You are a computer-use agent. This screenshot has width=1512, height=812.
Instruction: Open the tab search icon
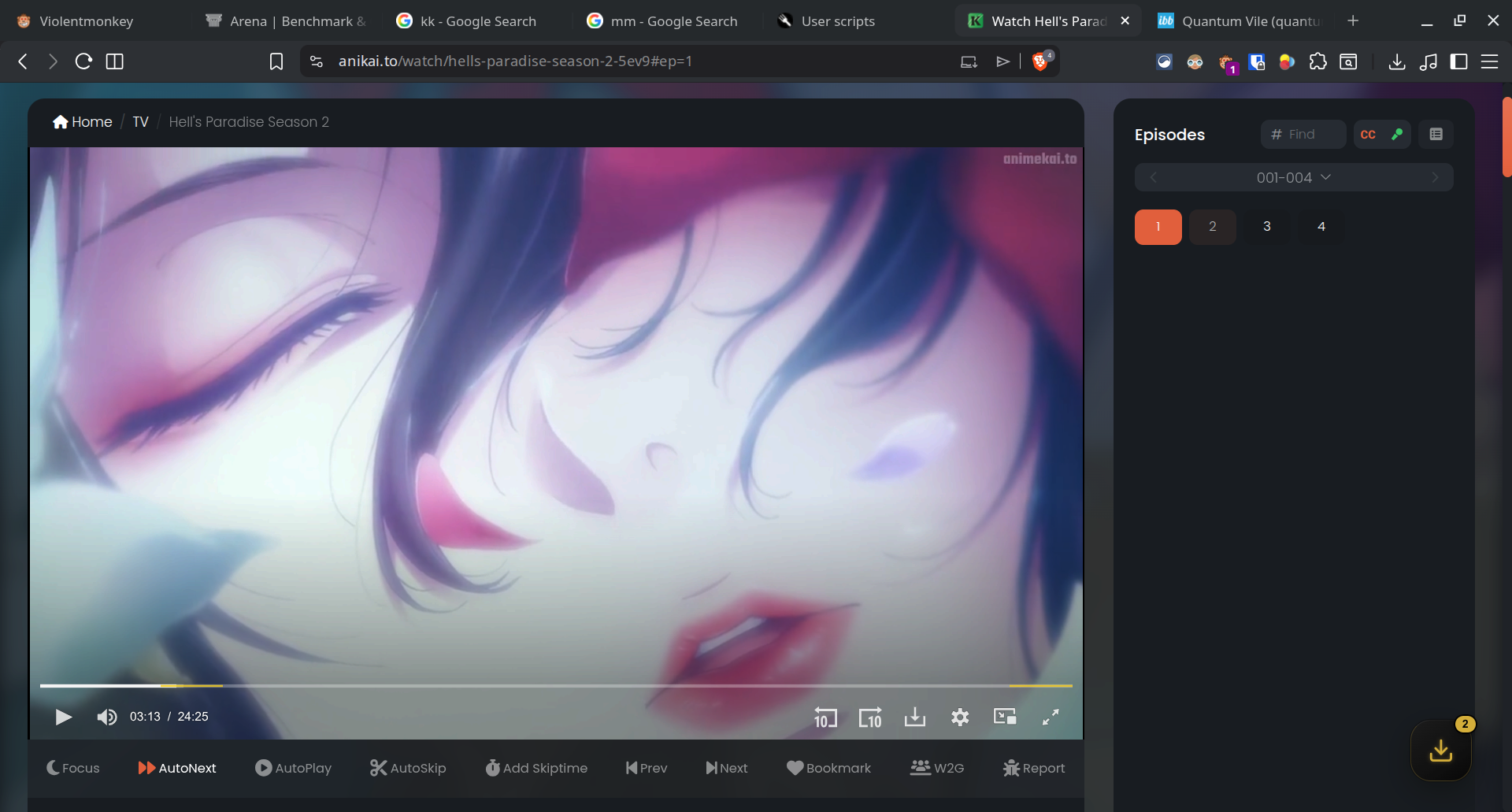pos(1348,61)
